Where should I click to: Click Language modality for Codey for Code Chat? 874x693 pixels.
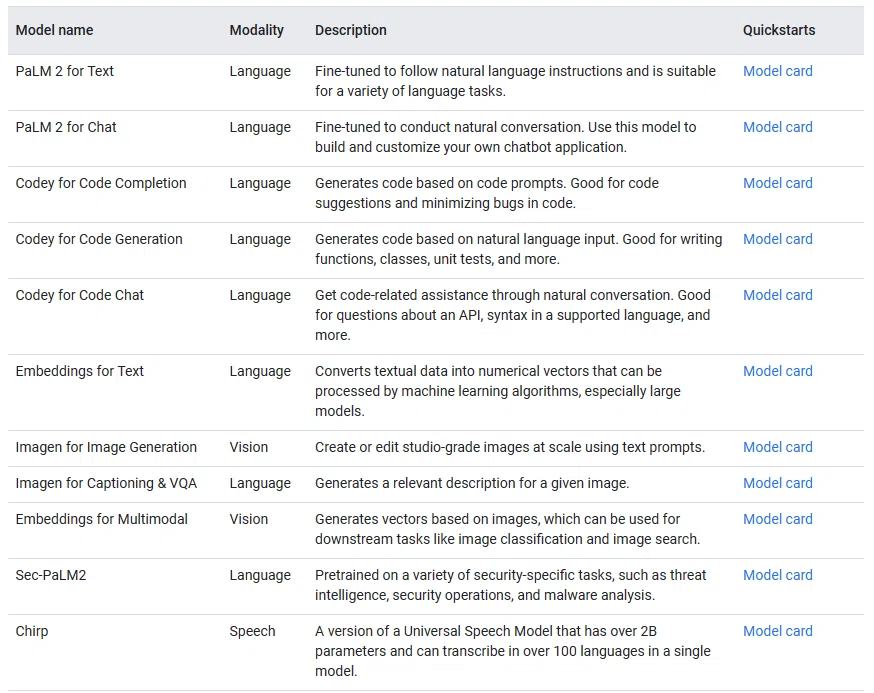click(x=260, y=295)
